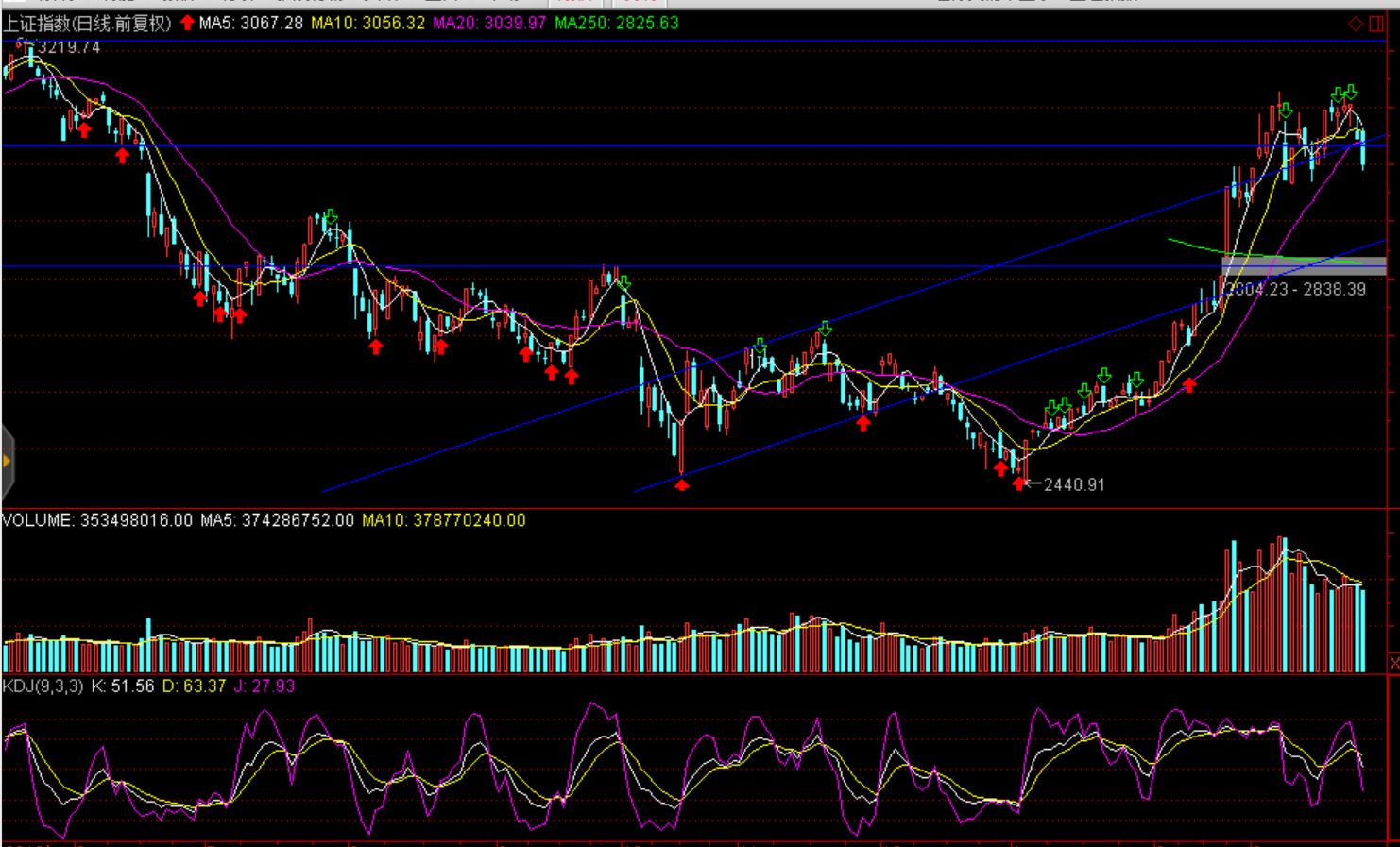Click the gray gap zone rectangle
The width and height of the screenshot is (1400, 847).
pos(1304,266)
